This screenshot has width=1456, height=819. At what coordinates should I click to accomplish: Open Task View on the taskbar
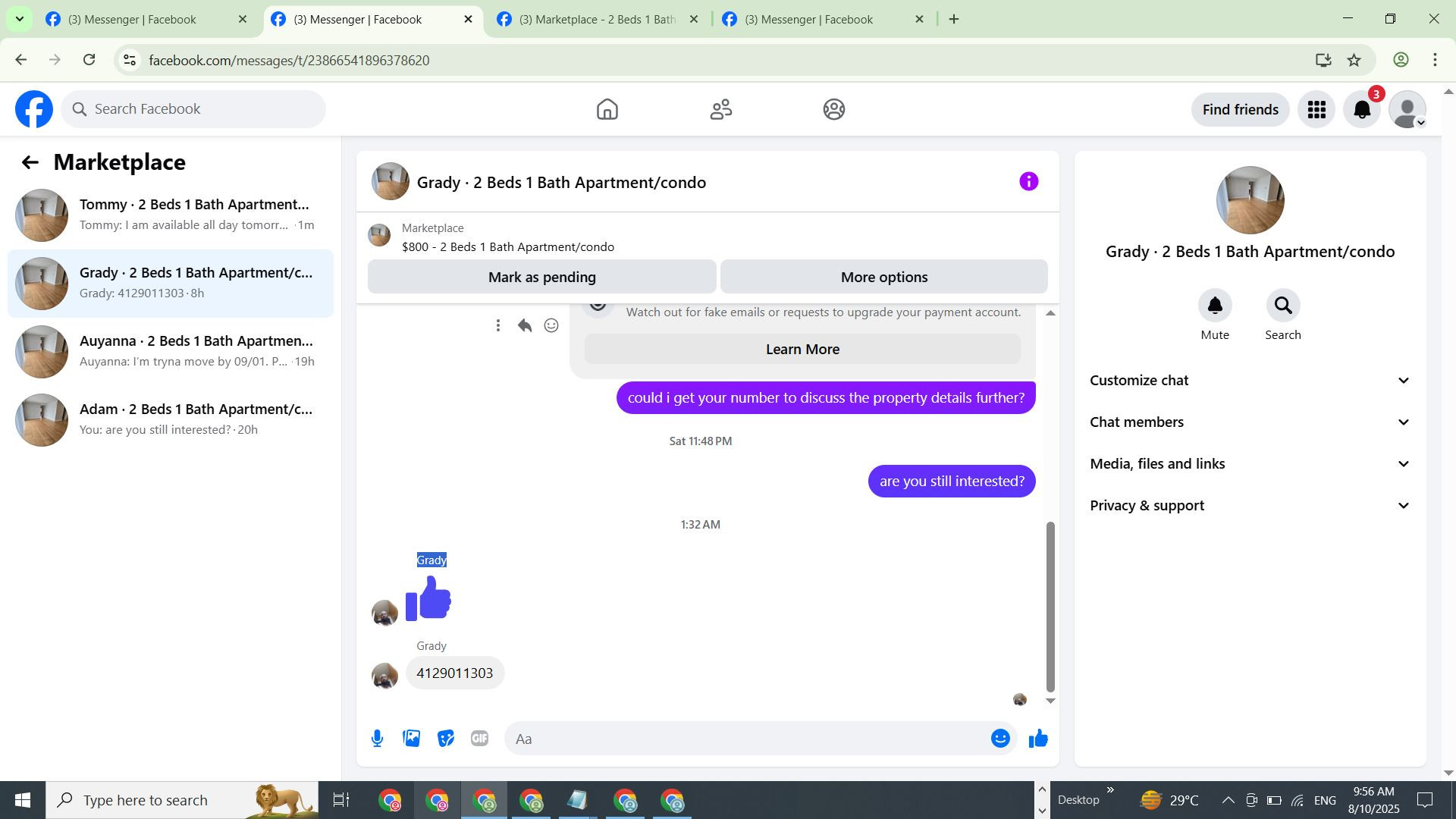[341, 800]
